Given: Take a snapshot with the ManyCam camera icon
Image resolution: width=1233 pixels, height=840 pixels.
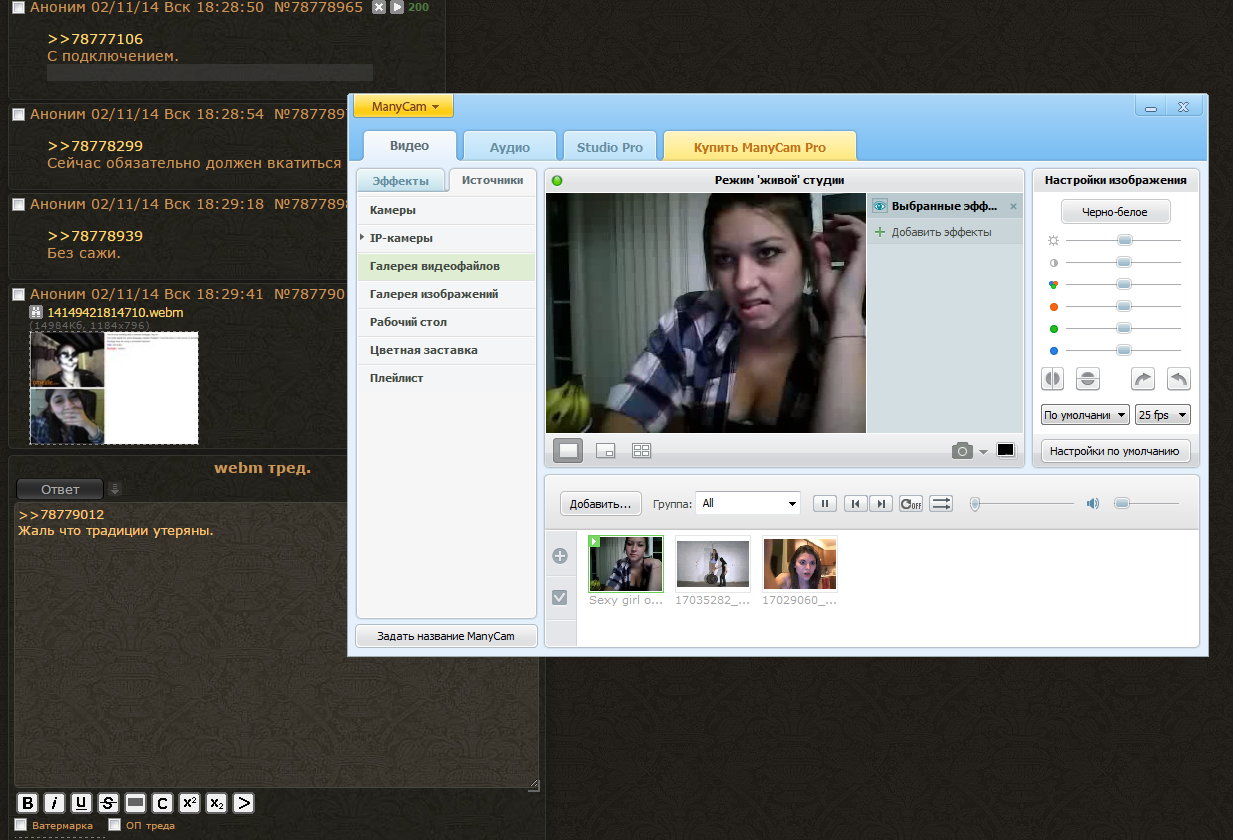Looking at the screenshot, I should pyautogui.click(x=962, y=451).
